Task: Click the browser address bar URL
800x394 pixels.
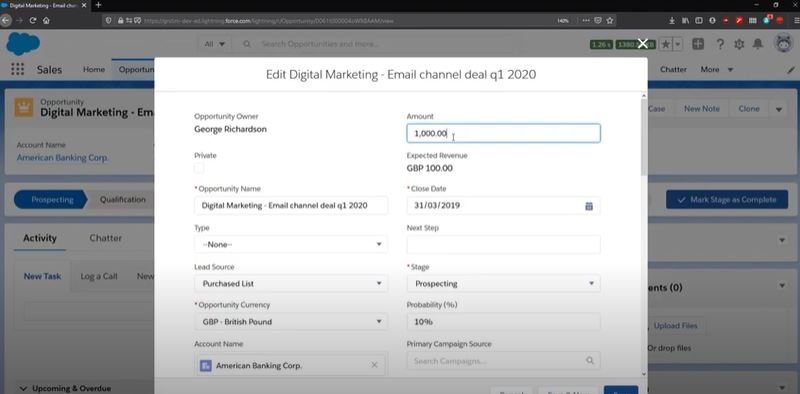Action: pos(269,21)
